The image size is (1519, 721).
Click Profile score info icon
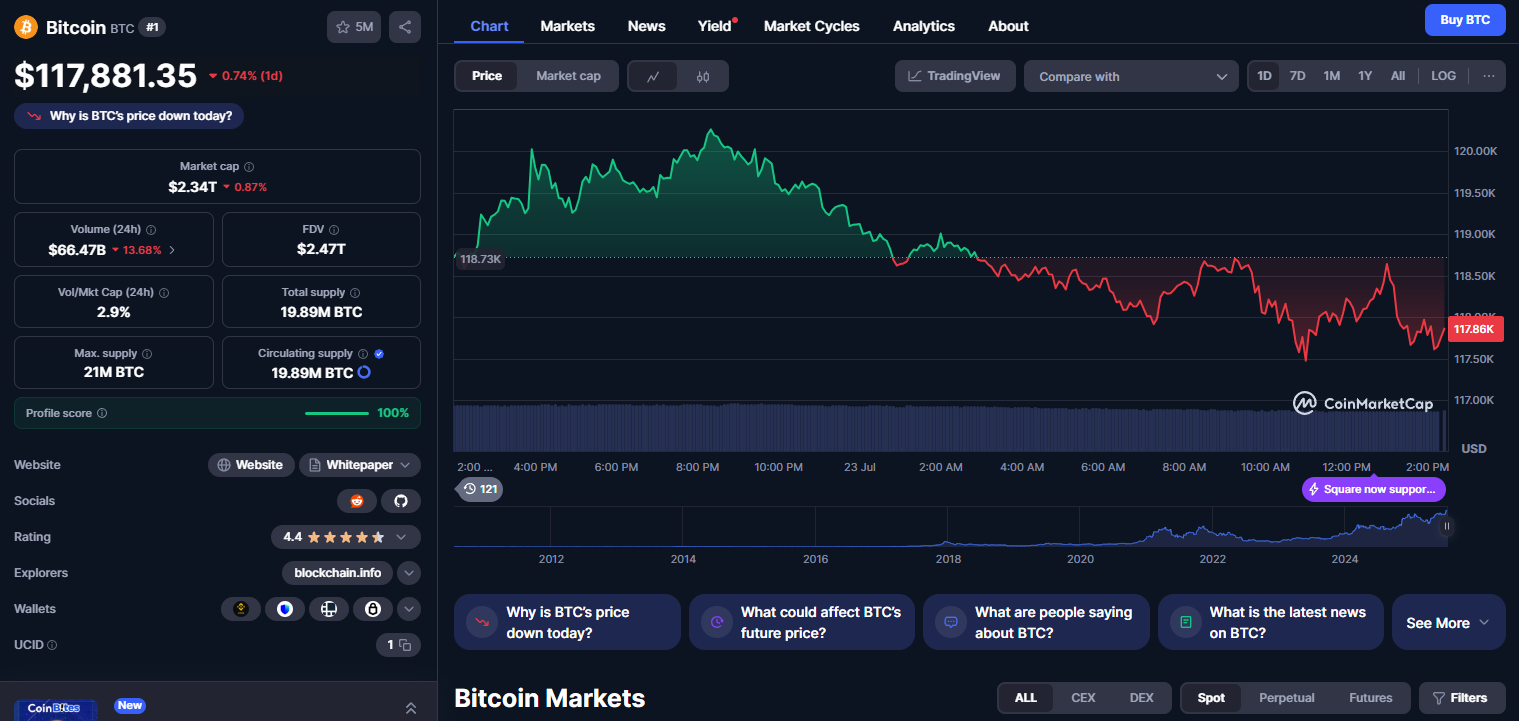coord(102,413)
